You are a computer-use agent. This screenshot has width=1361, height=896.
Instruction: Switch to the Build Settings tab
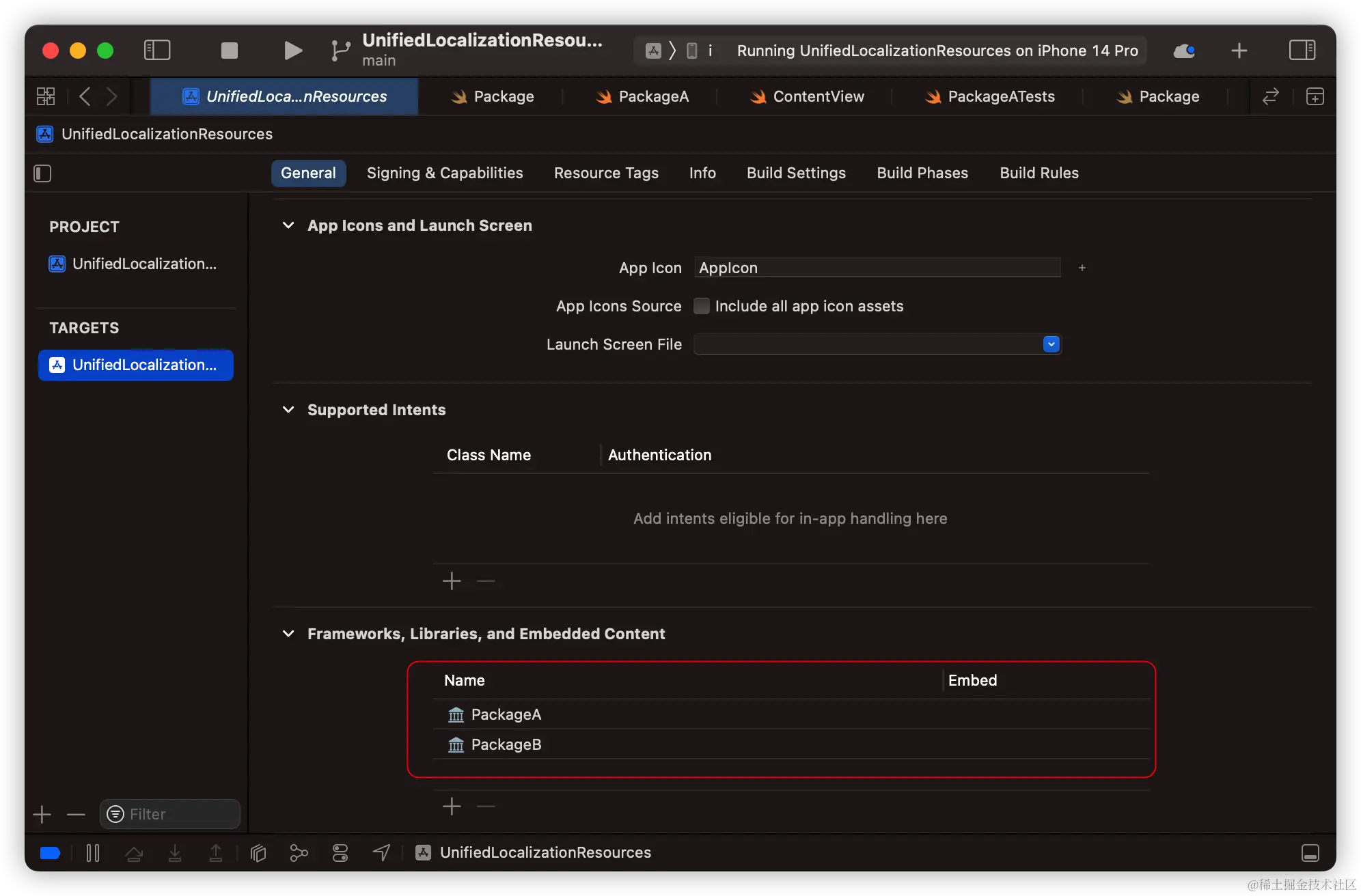796,173
